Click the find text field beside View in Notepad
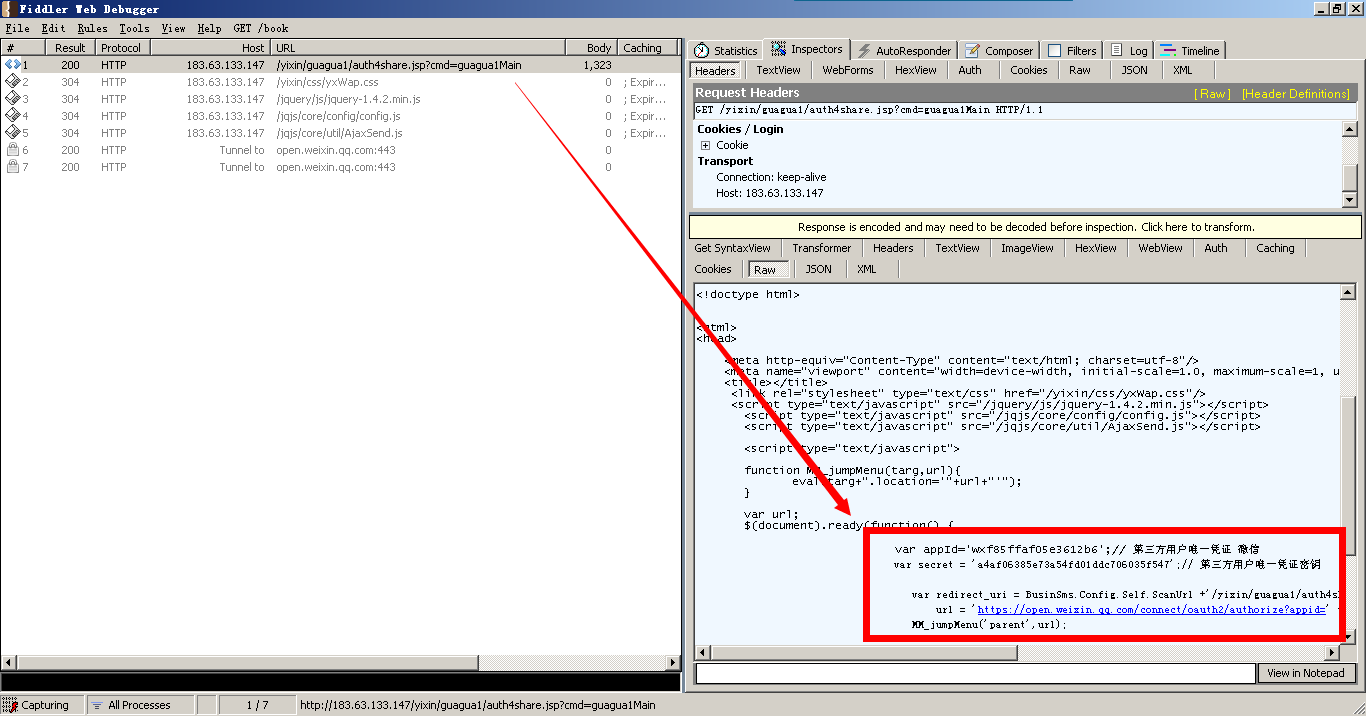1366x717 pixels. pyautogui.click(x=975, y=674)
